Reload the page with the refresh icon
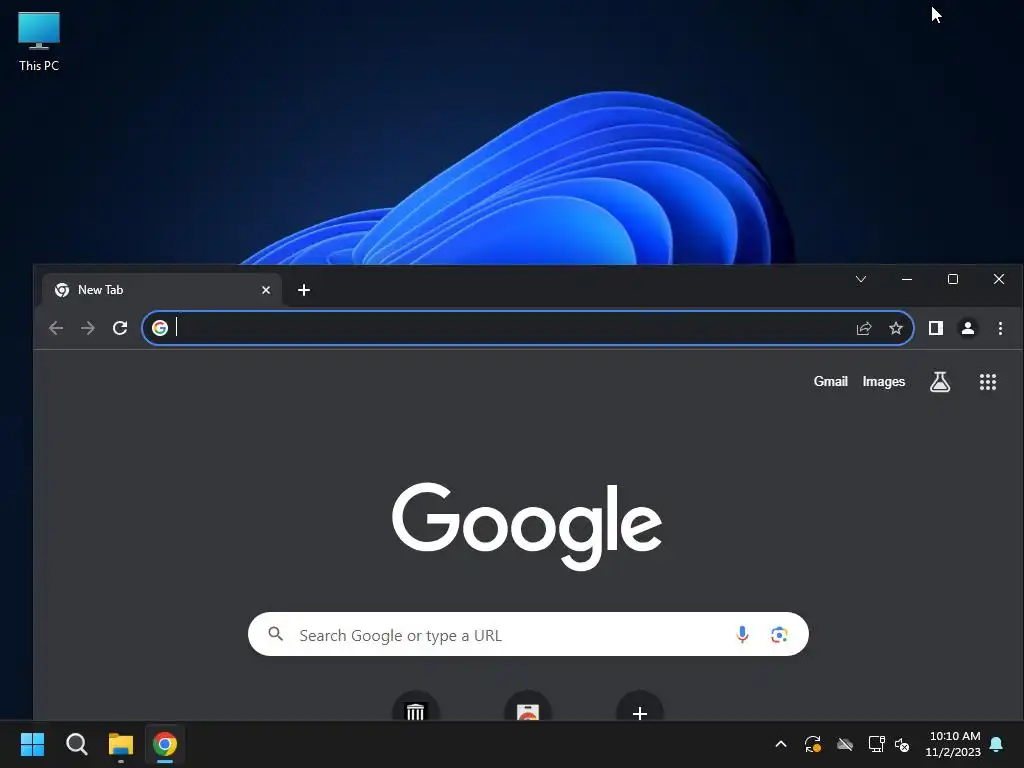This screenshot has height=768, width=1024. pos(120,328)
